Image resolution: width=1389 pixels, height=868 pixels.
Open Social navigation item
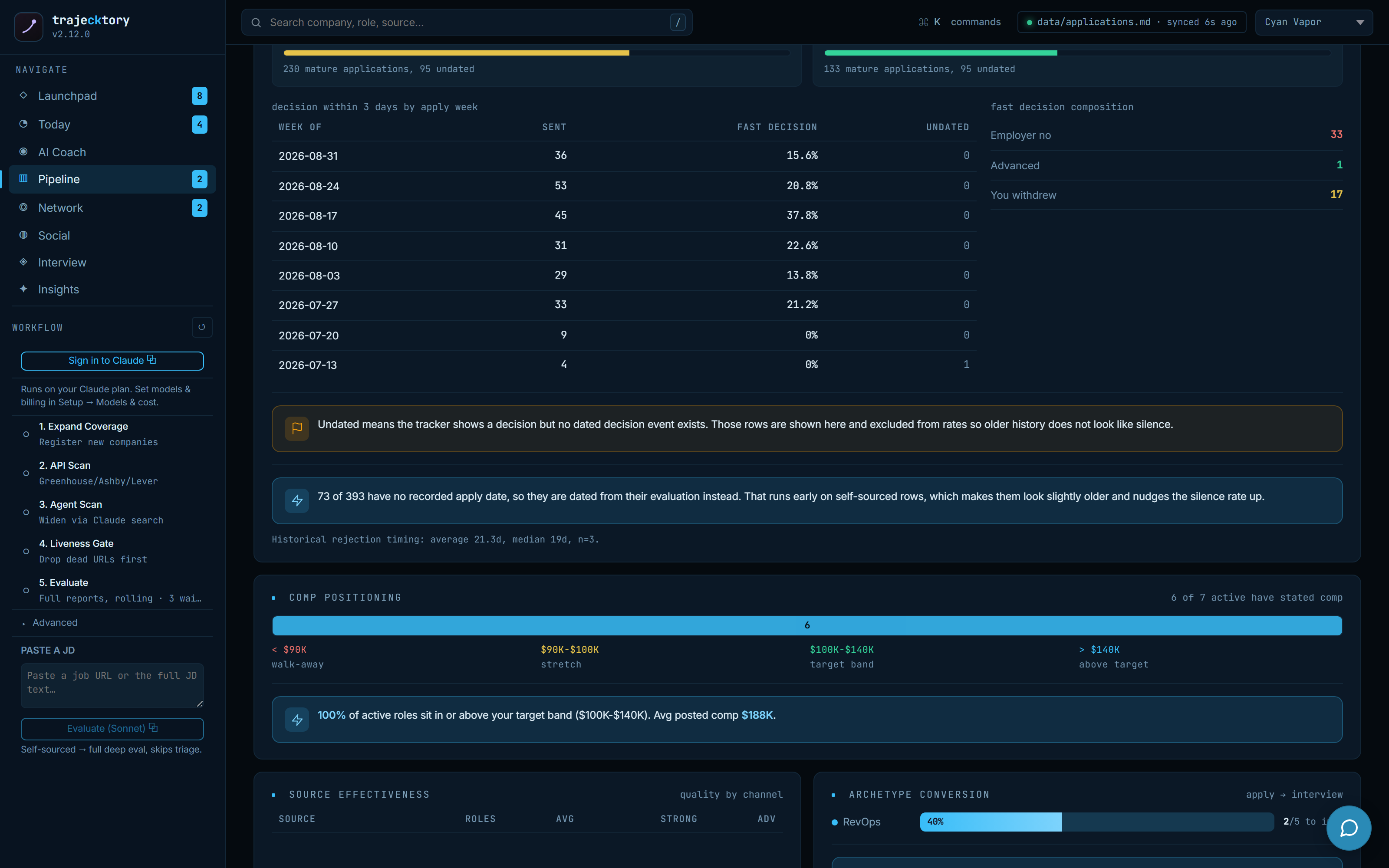[112, 235]
